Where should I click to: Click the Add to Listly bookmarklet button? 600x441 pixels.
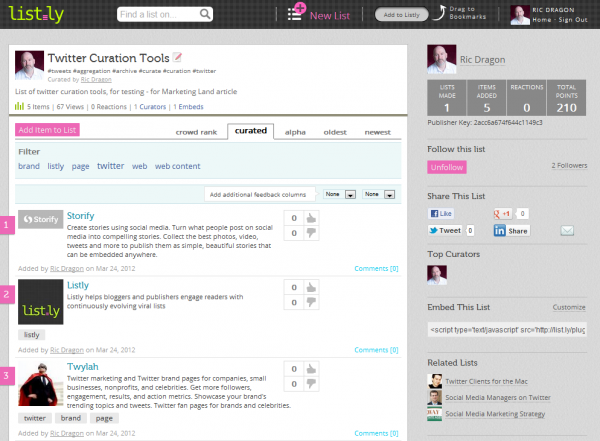click(401, 15)
